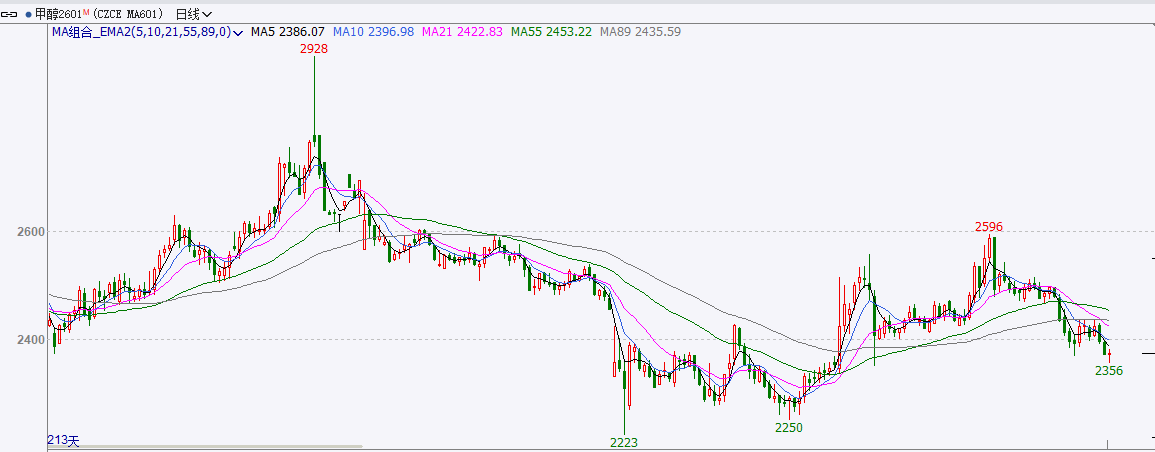The image size is (1155, 452).
Task: Click the MA5 2386.07 value
Action: tap(288, 32)
